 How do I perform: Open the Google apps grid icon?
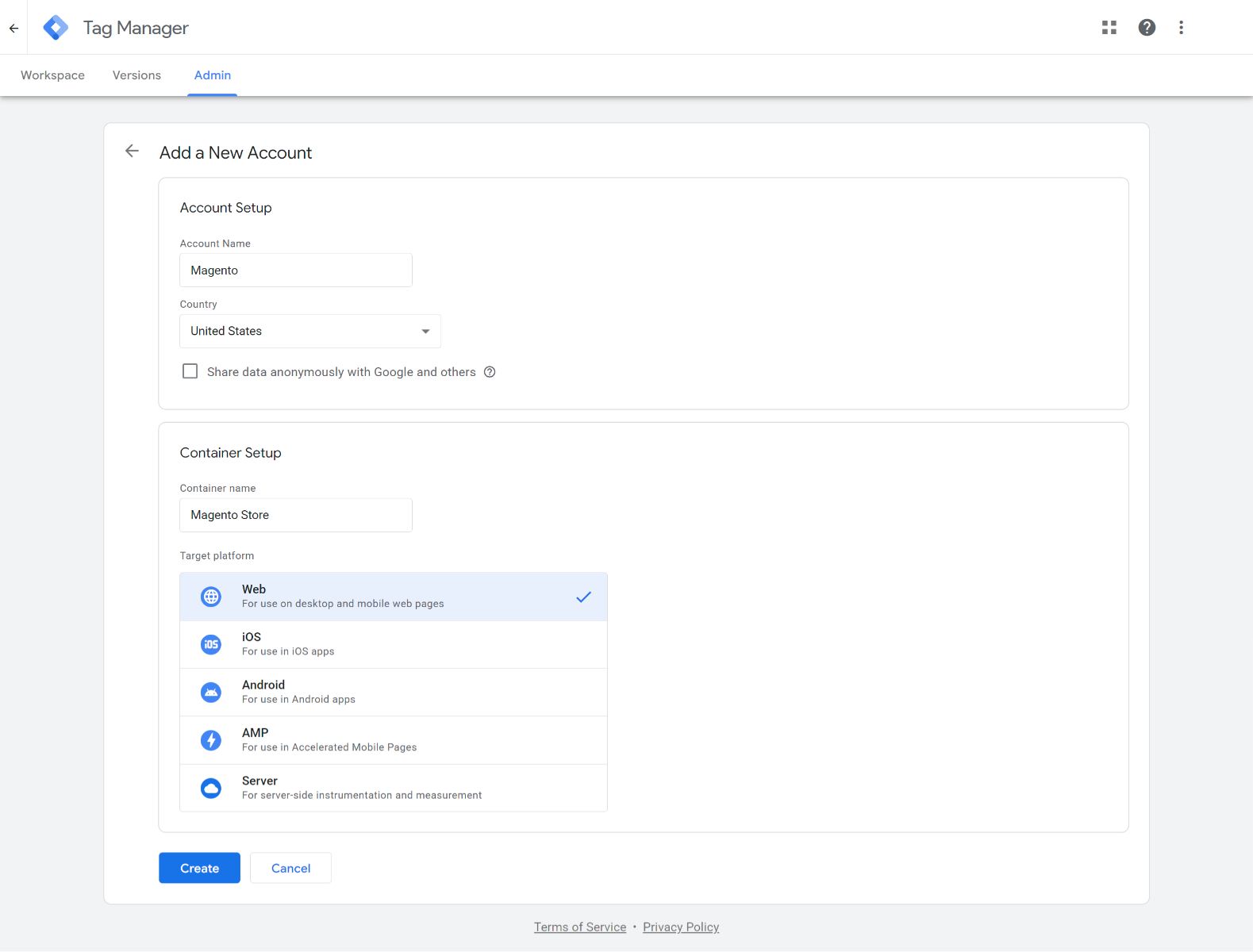point(1109,28)
